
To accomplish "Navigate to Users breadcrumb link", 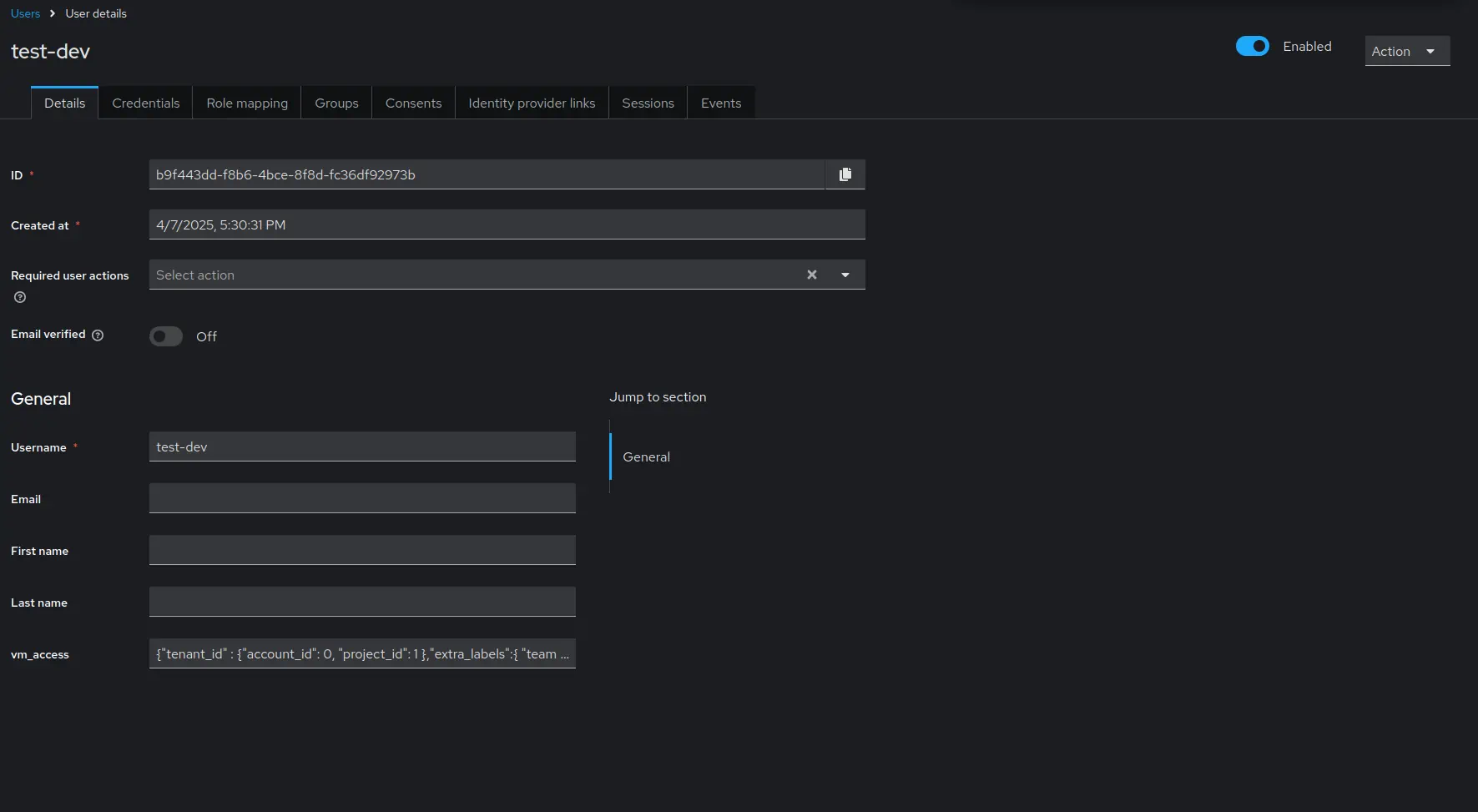I will coord(25,13).
